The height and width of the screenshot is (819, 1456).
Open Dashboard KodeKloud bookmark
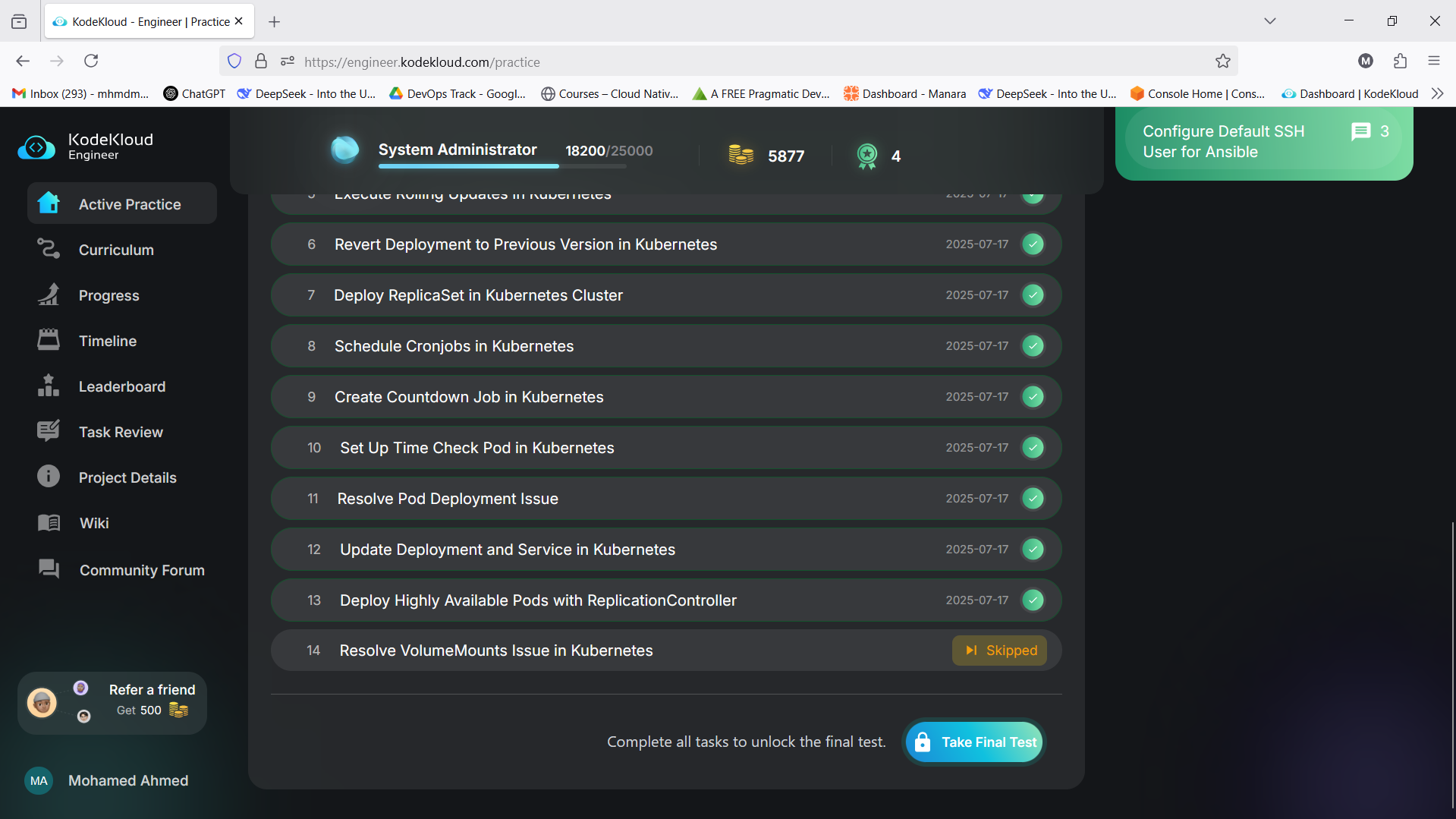click(1350, 93)
